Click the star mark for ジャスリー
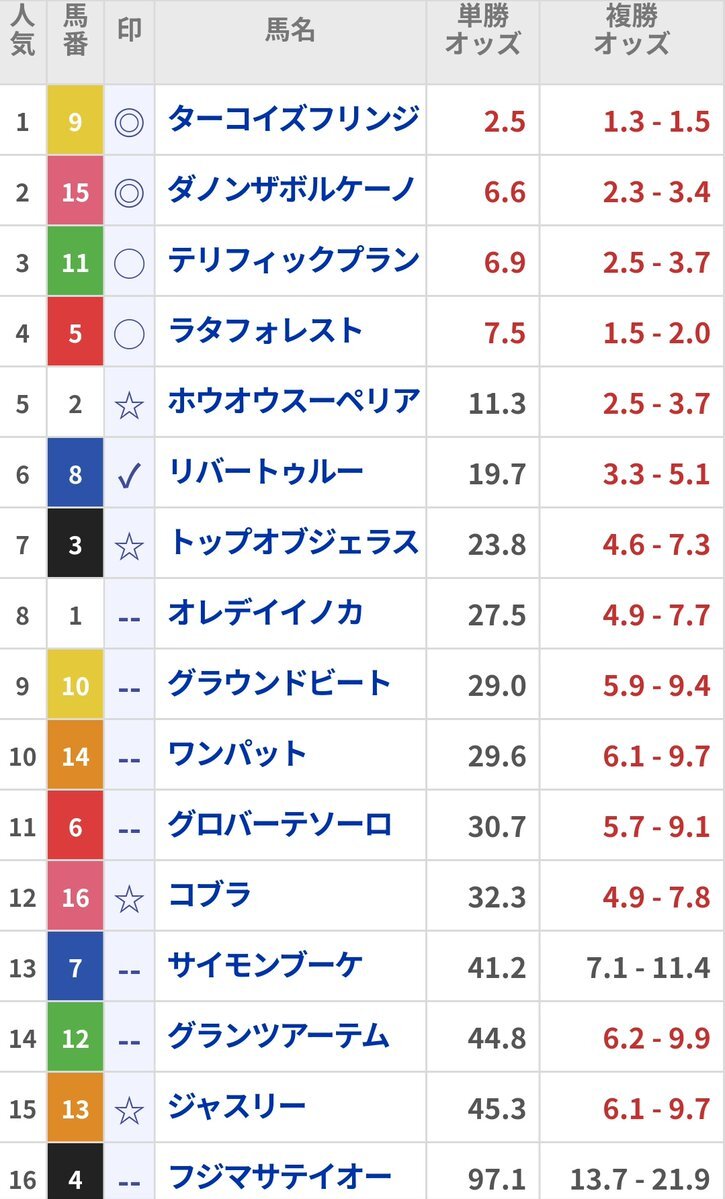Viewport: 725px width, 1199px height. (129, 1110)
